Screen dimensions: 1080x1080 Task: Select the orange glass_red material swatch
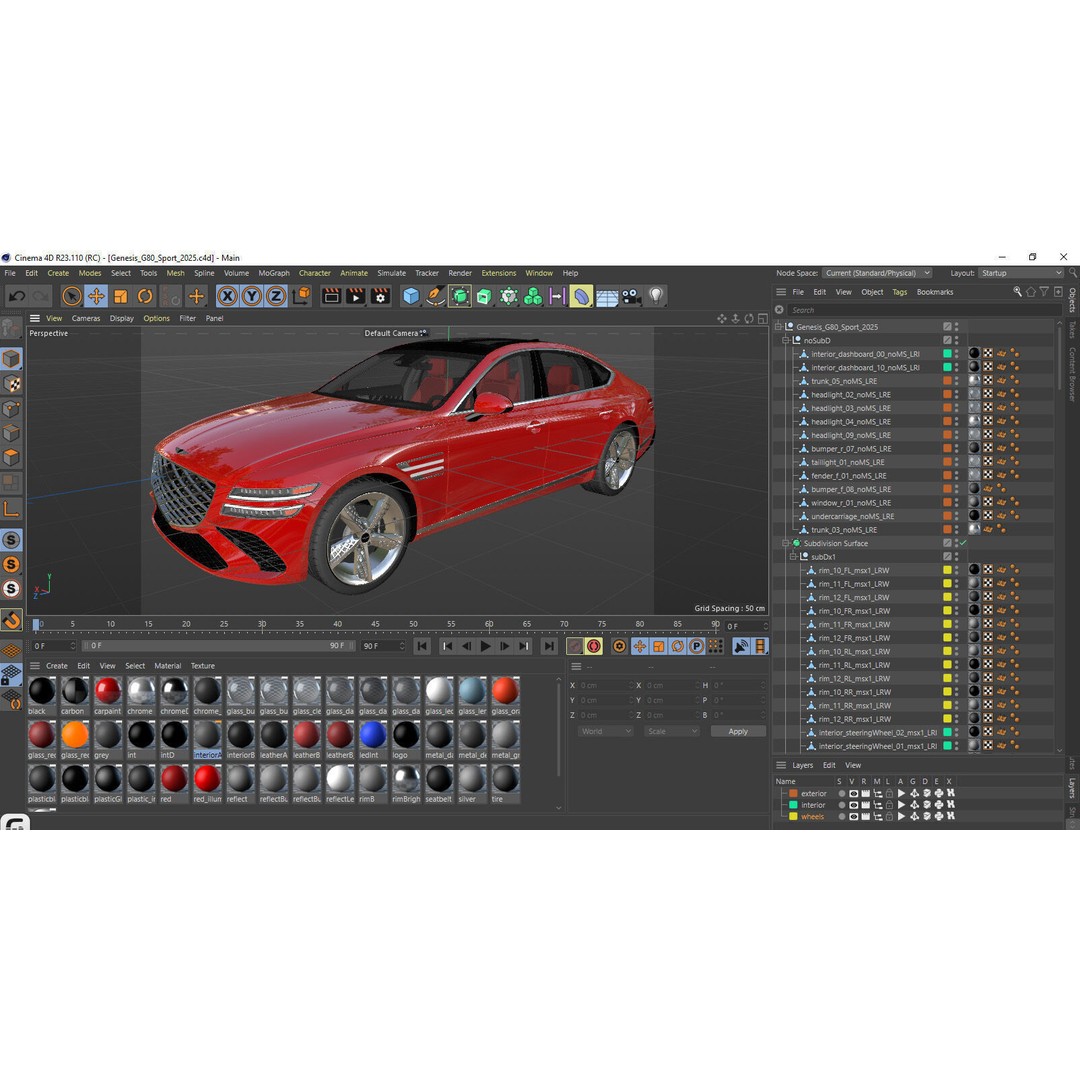(x=74, y=735)
